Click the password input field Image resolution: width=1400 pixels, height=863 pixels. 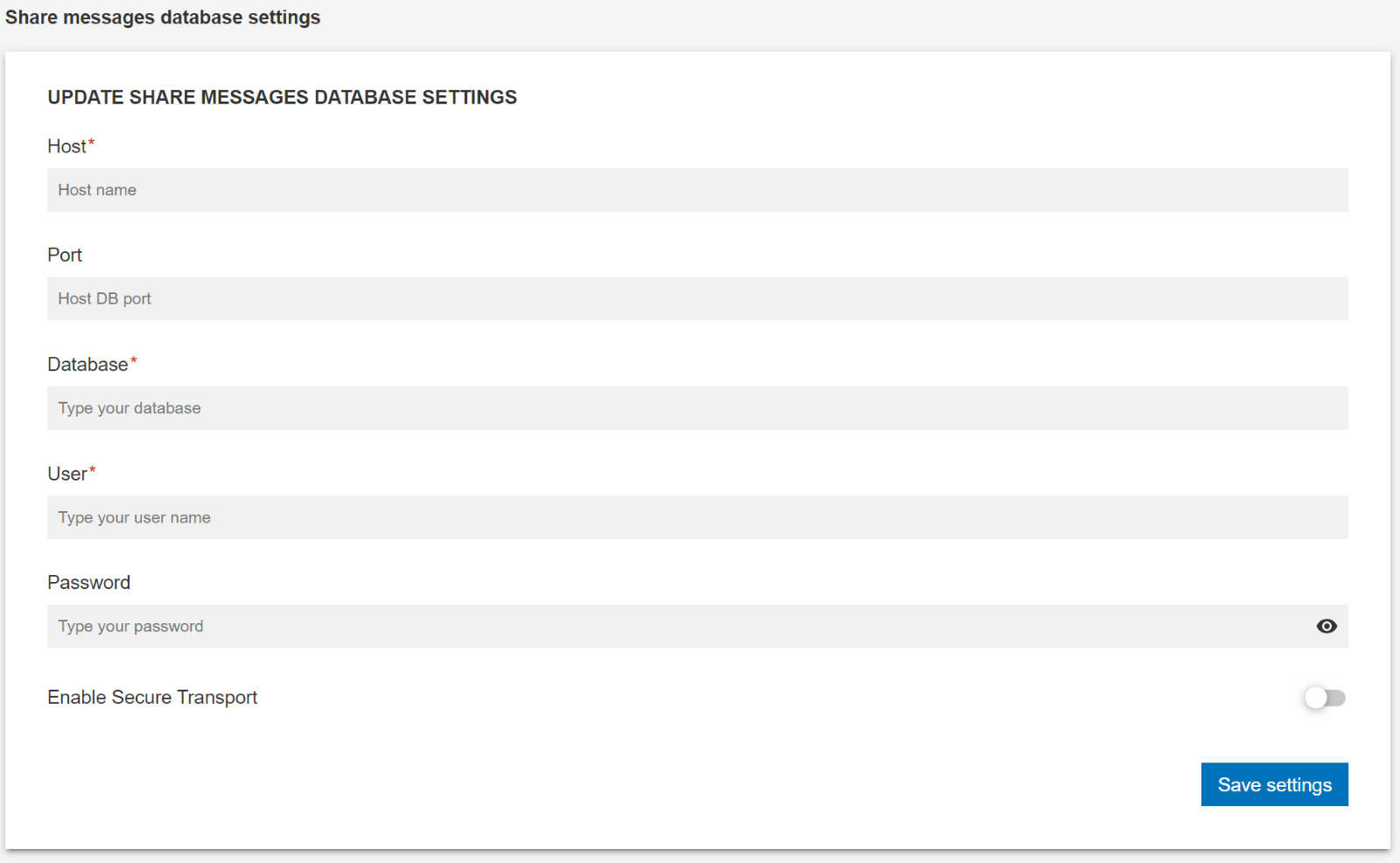612,626
